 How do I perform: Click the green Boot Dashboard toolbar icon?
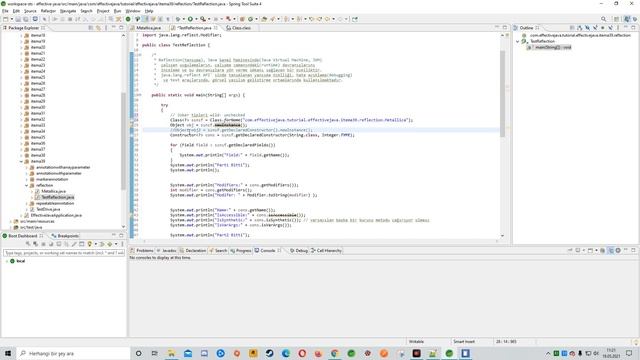[128, 19]
